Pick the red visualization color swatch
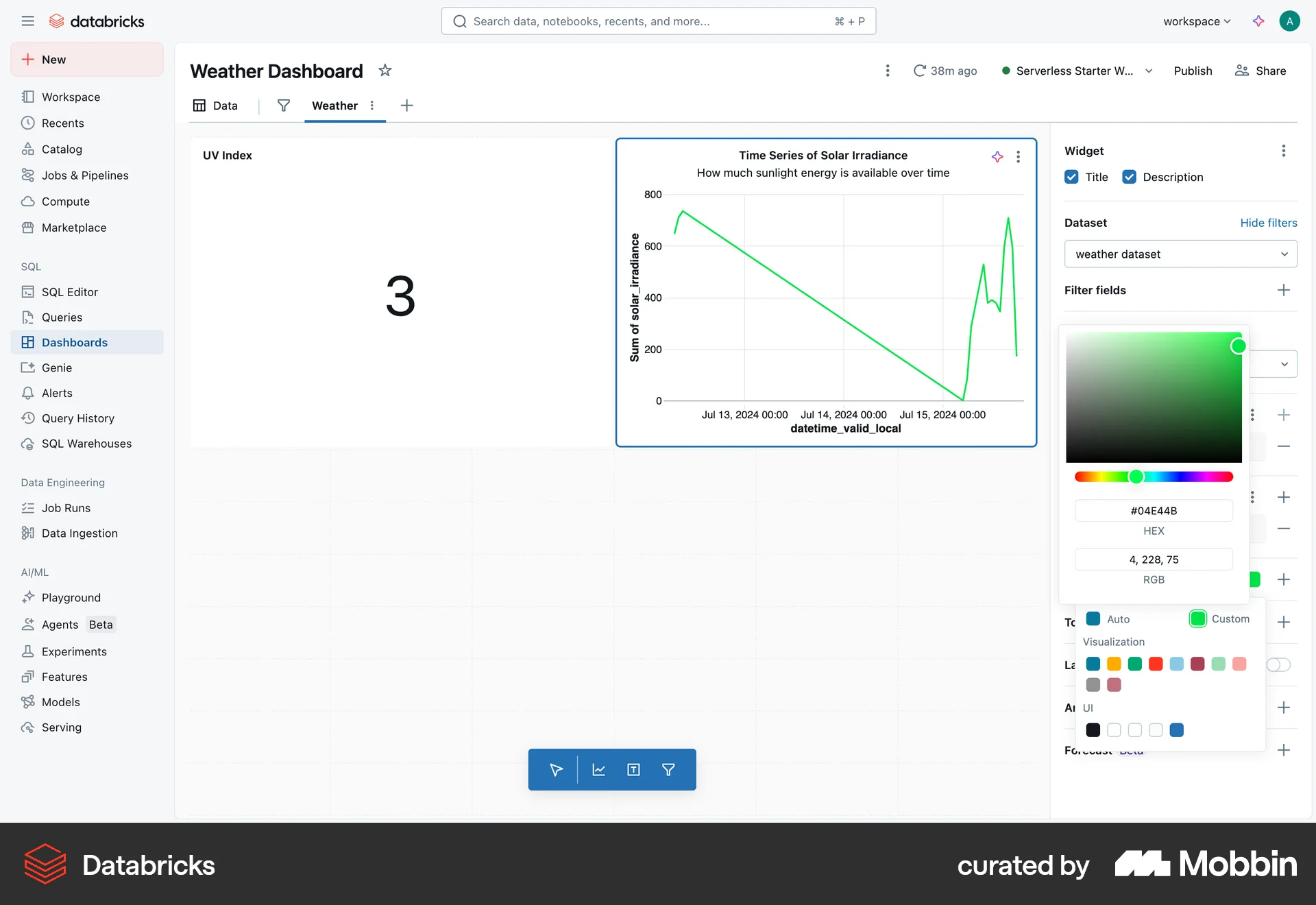Viewport: 1316px width, 905px height. click(x=1156, y=664)
